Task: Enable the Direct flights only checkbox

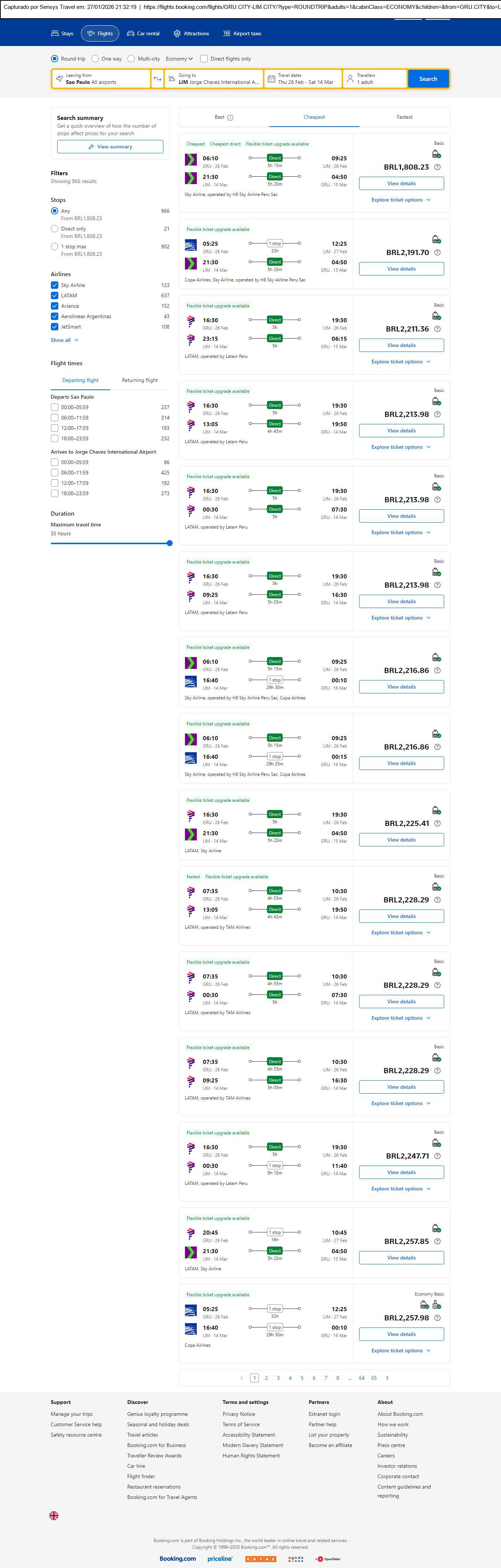Action: click(x=204, y=59)
